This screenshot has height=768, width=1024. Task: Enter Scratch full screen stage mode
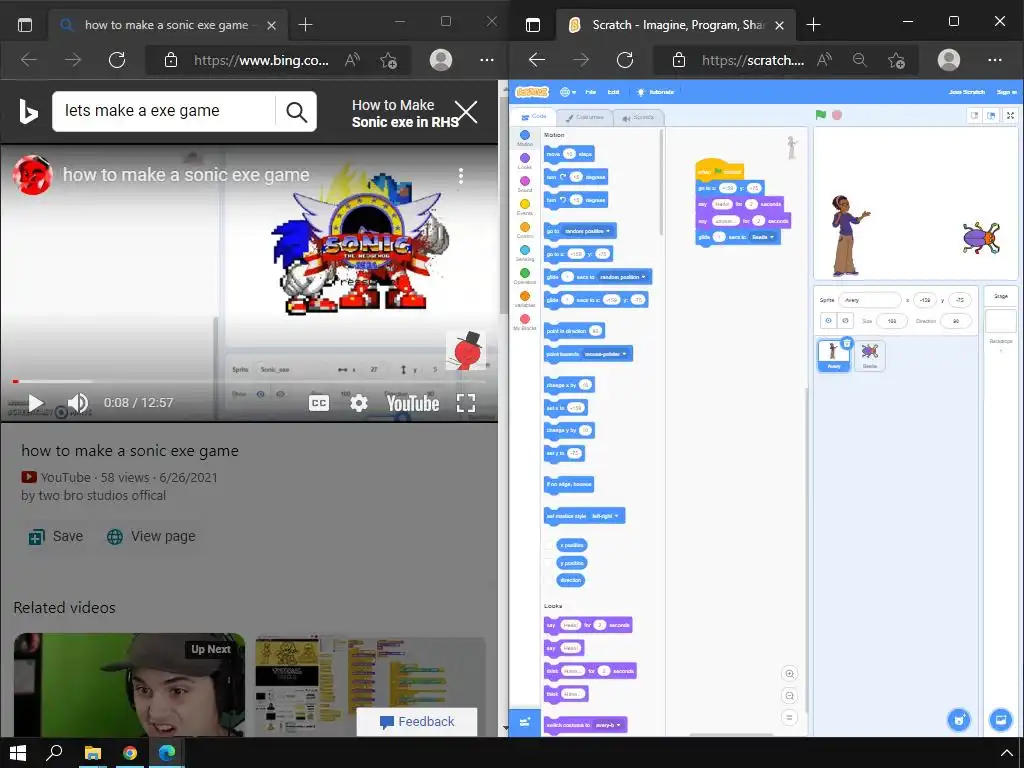[x=1010, y=116]
